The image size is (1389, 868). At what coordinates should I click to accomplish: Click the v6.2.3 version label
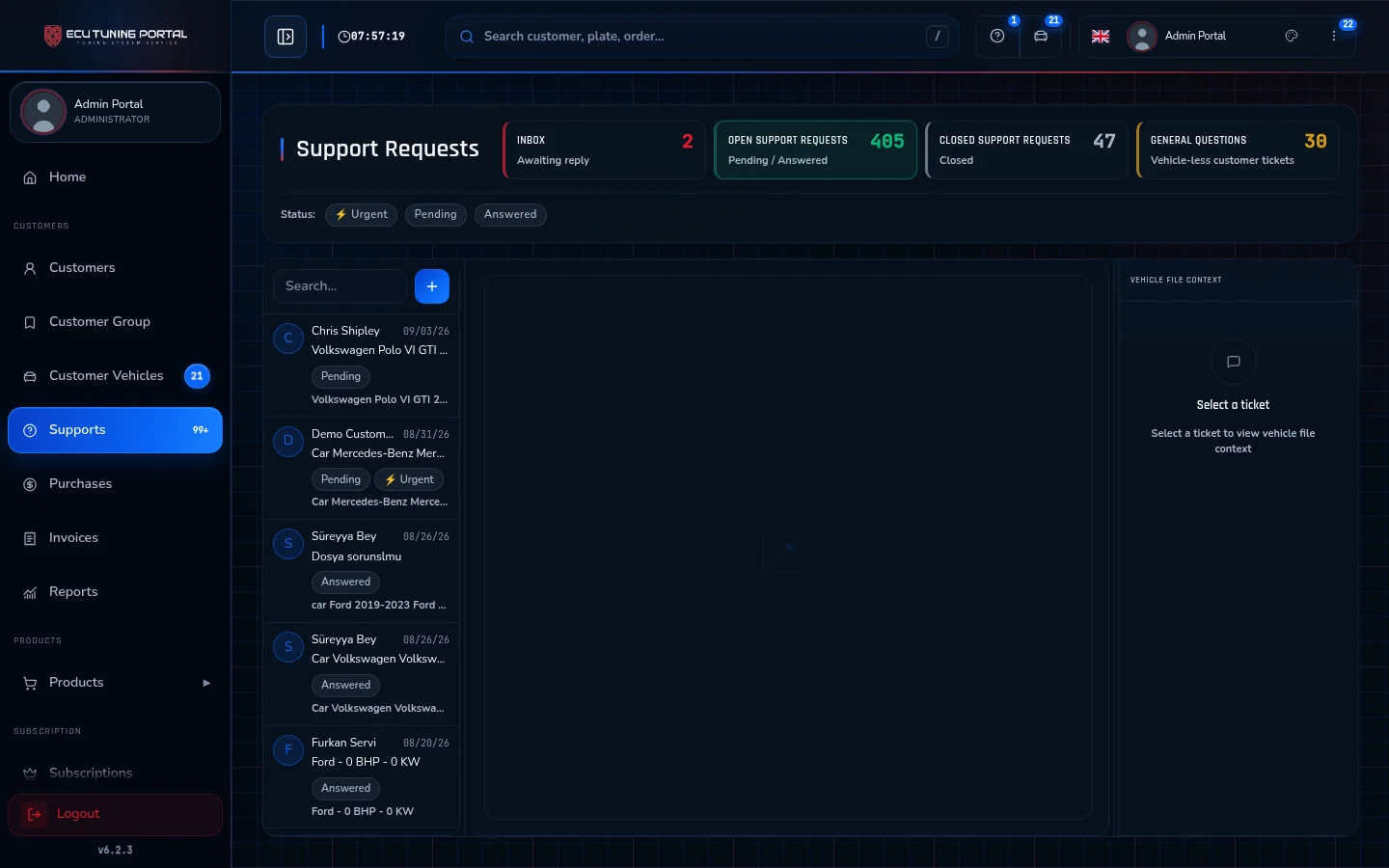pos(116,851)
